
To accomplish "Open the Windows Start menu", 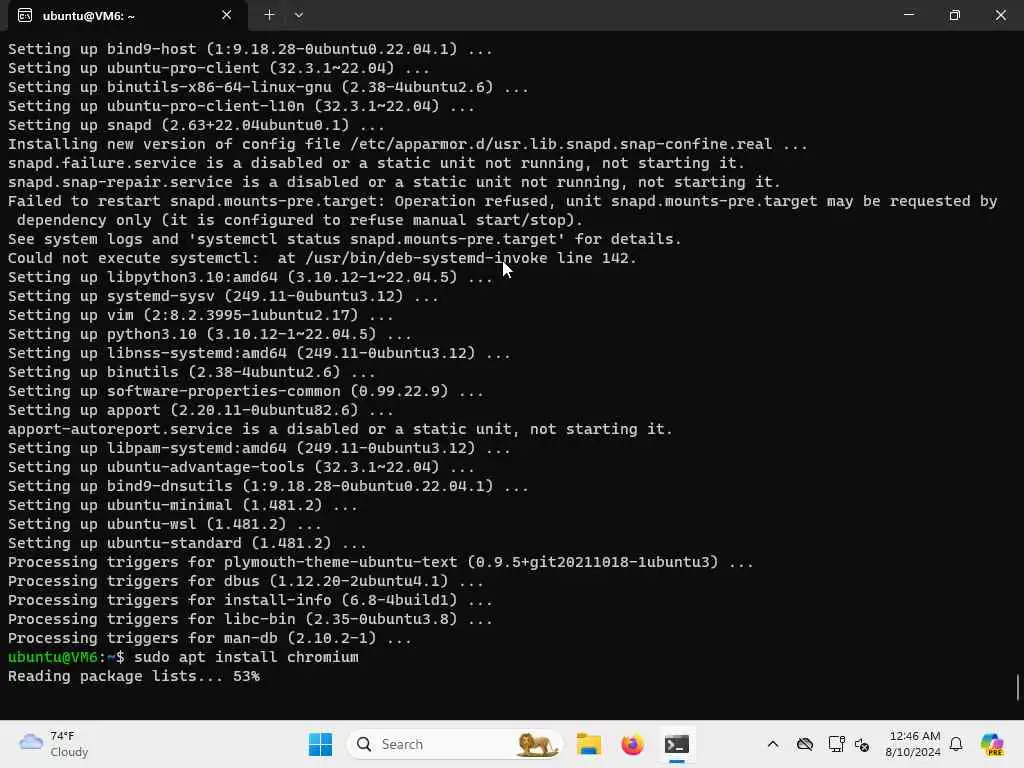I will (x=320, y=744).
